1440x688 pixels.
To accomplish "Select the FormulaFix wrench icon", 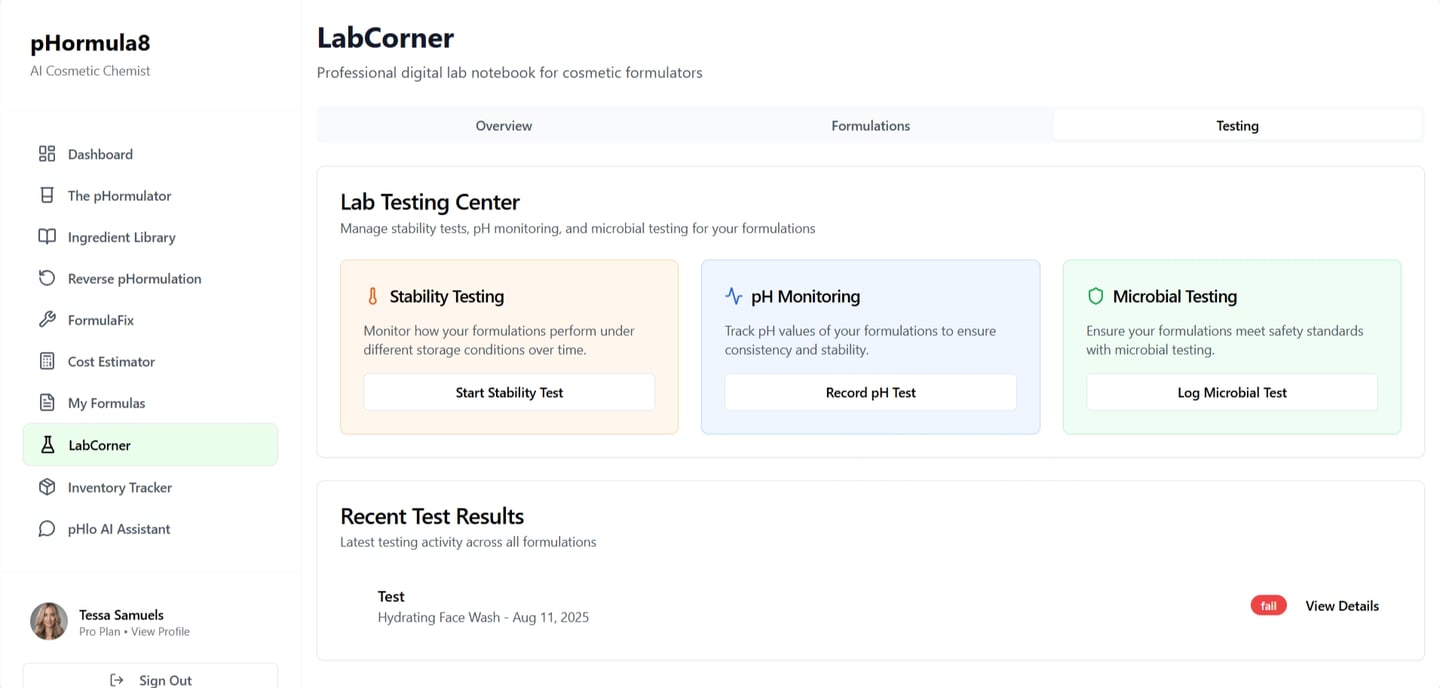I will tap(47, 320).
